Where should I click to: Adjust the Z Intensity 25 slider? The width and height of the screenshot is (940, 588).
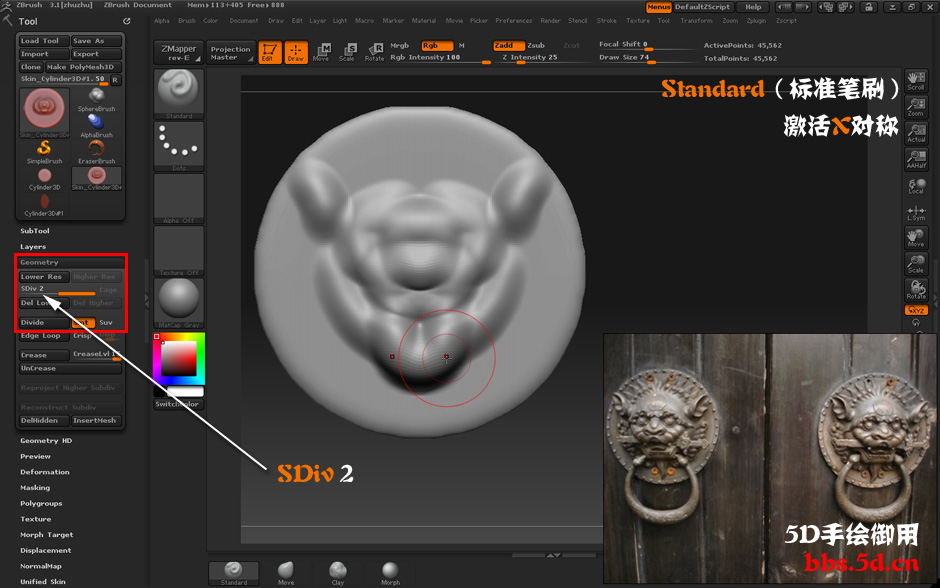coord(539,58)
